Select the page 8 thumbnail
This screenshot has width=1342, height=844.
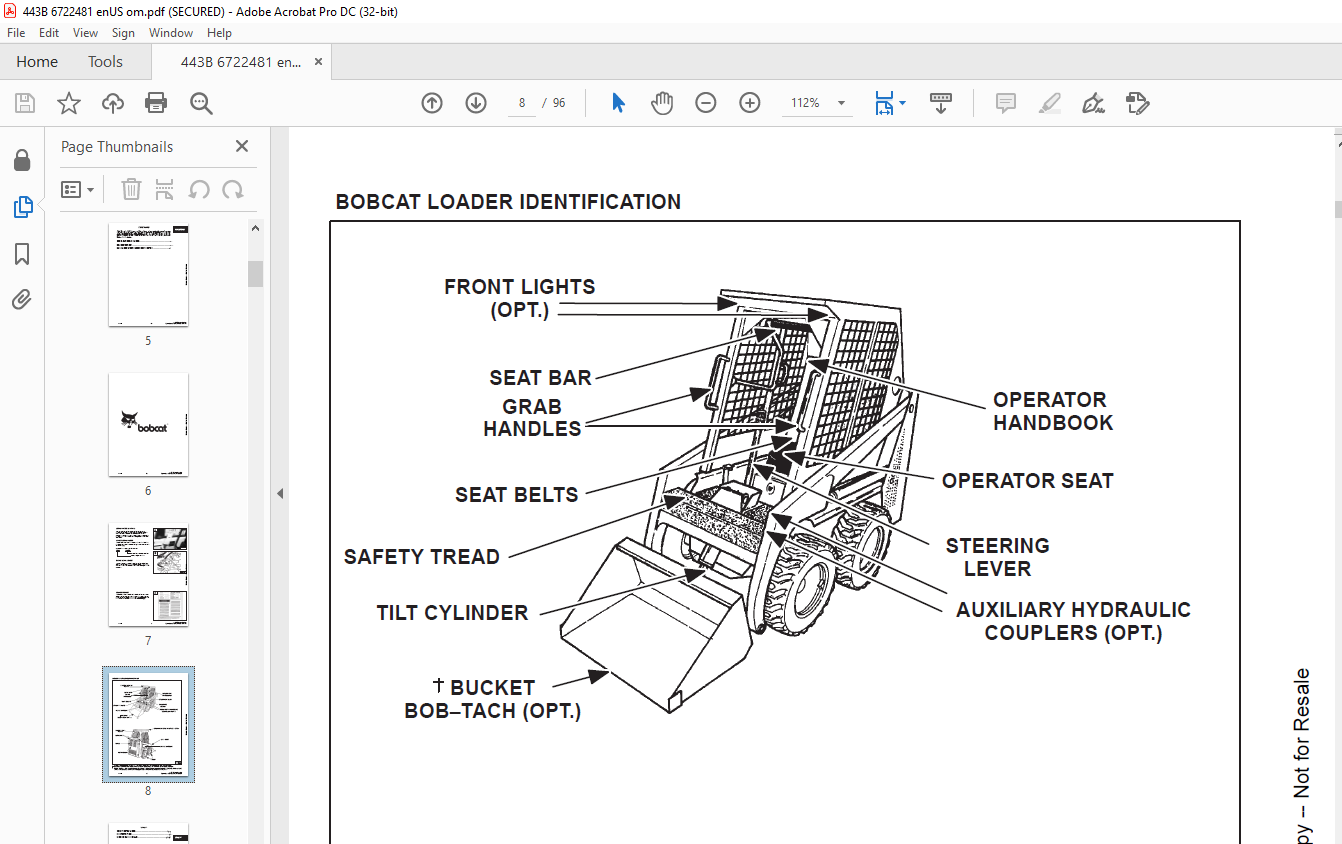click(x=148, y=725)
